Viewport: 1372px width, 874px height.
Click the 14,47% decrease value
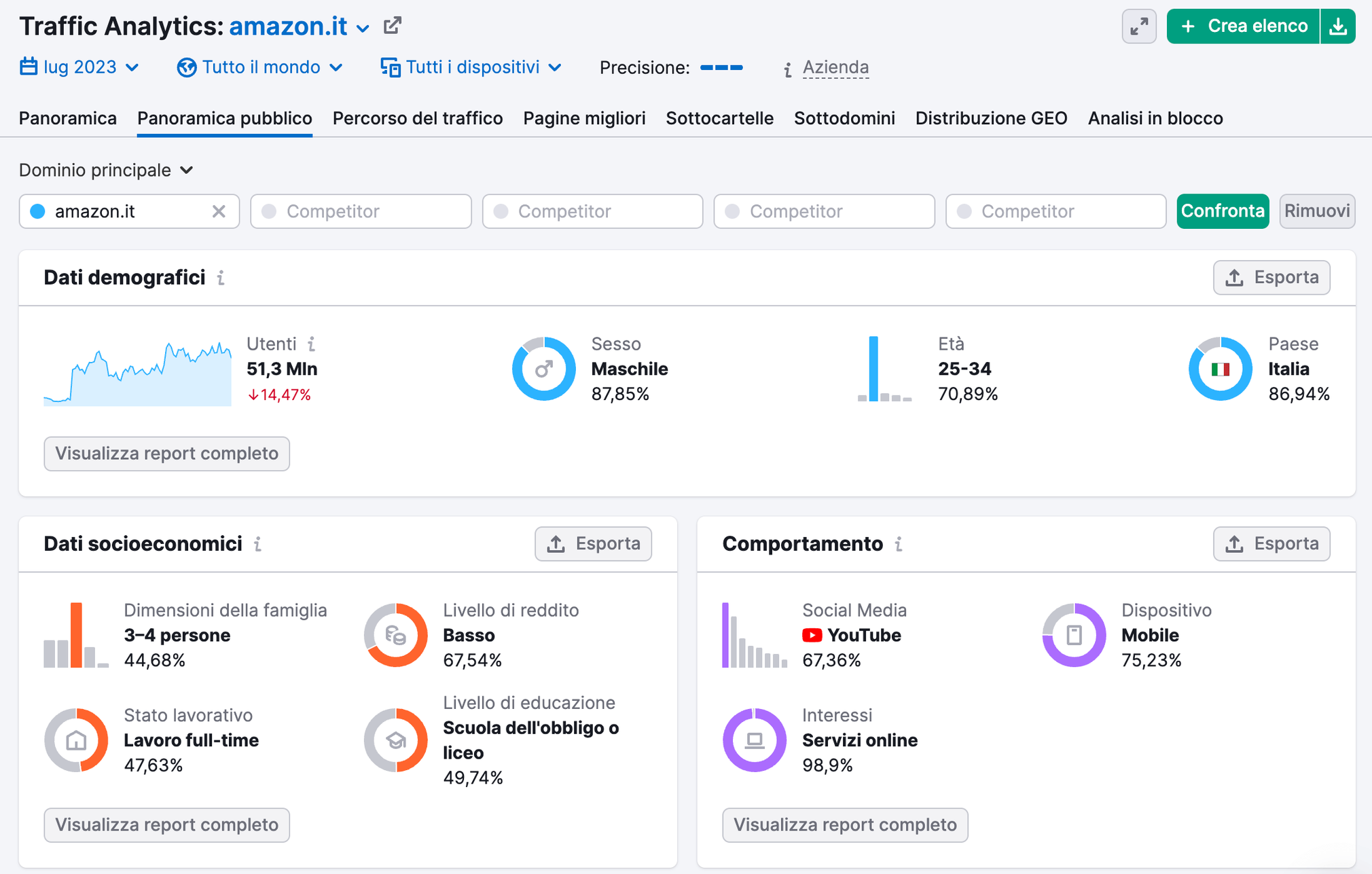coord(279,395)
